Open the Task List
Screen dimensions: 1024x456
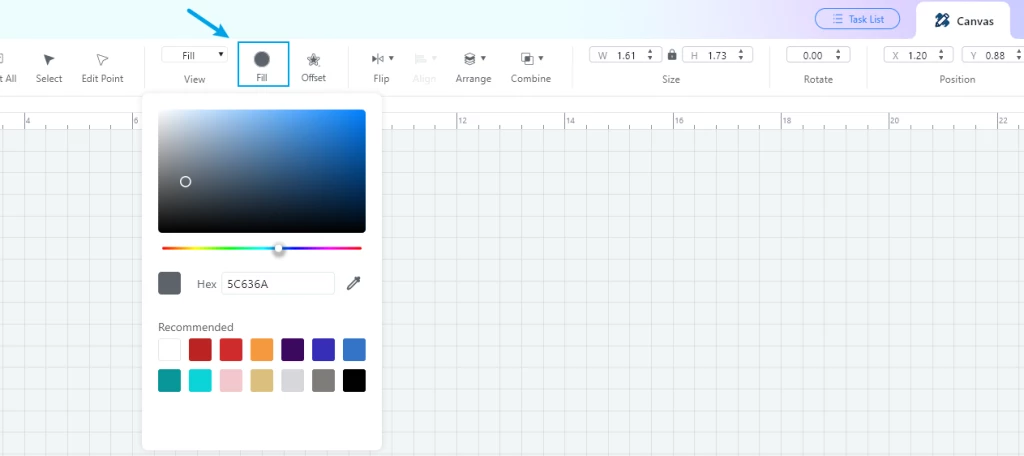tap(857, 19)
